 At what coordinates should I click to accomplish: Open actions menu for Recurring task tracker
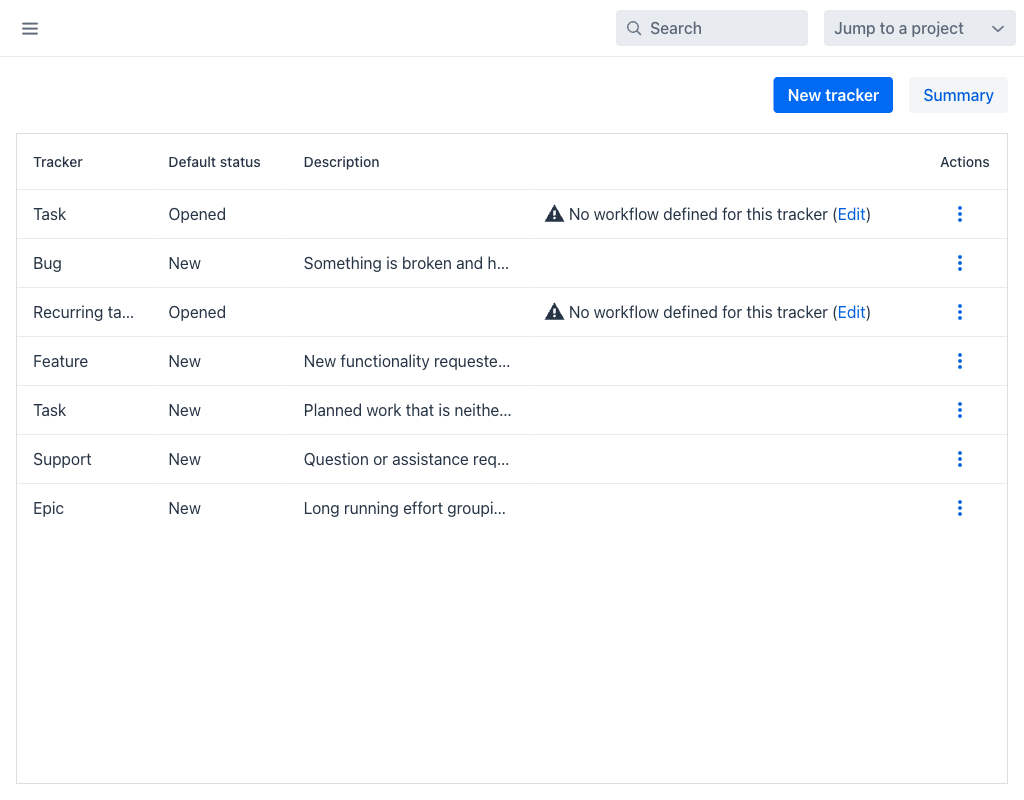(959, 312)
